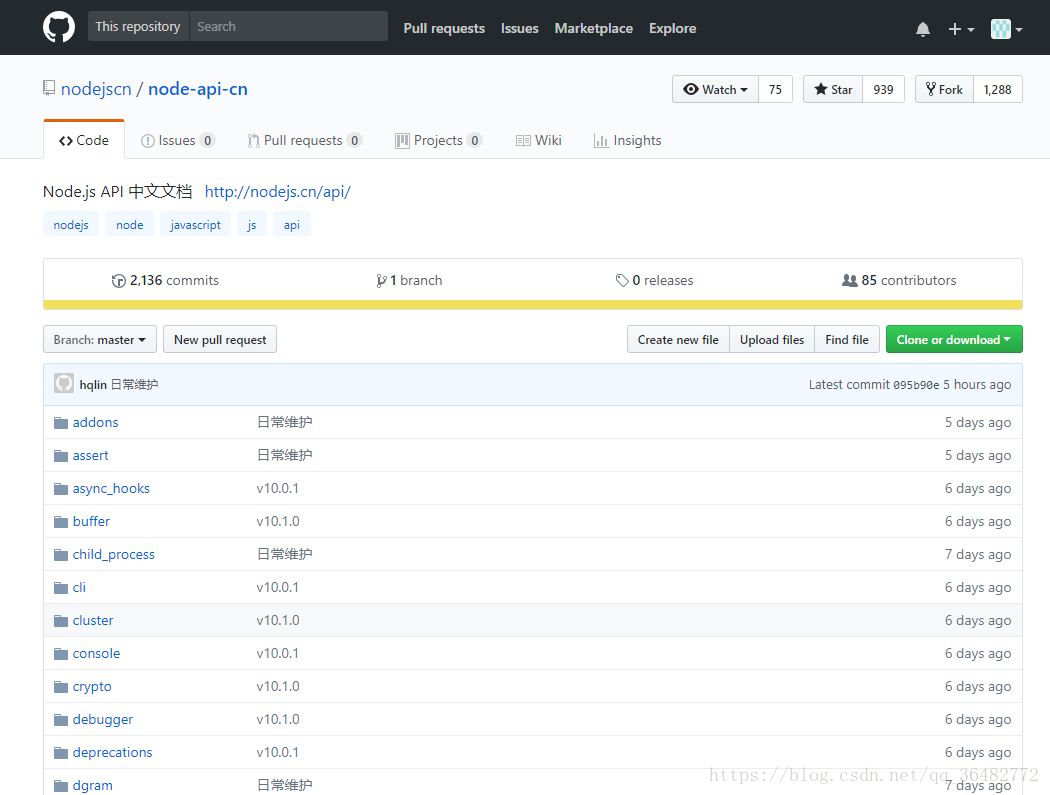Fork the repository
The image size is (1050, 795).
(944, 89)
